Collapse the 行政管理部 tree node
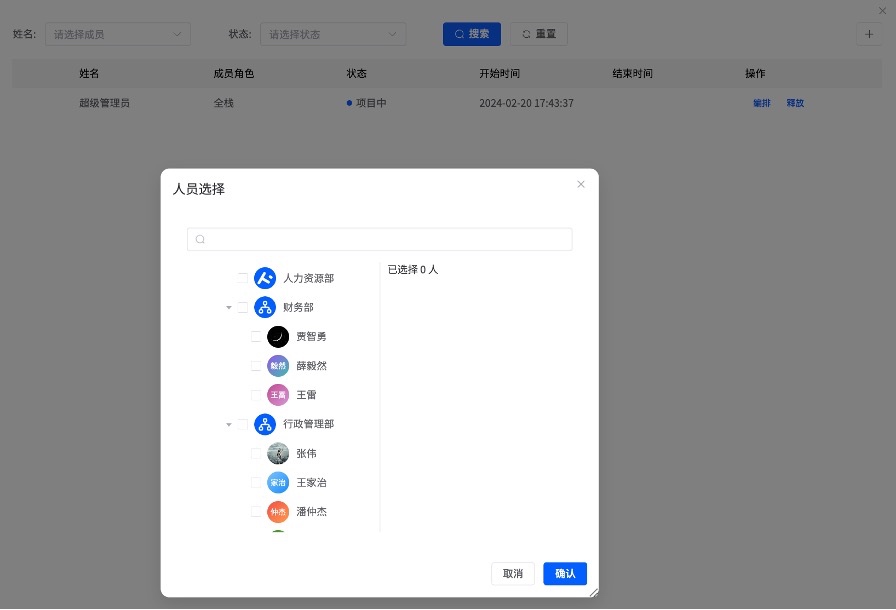 229,425
